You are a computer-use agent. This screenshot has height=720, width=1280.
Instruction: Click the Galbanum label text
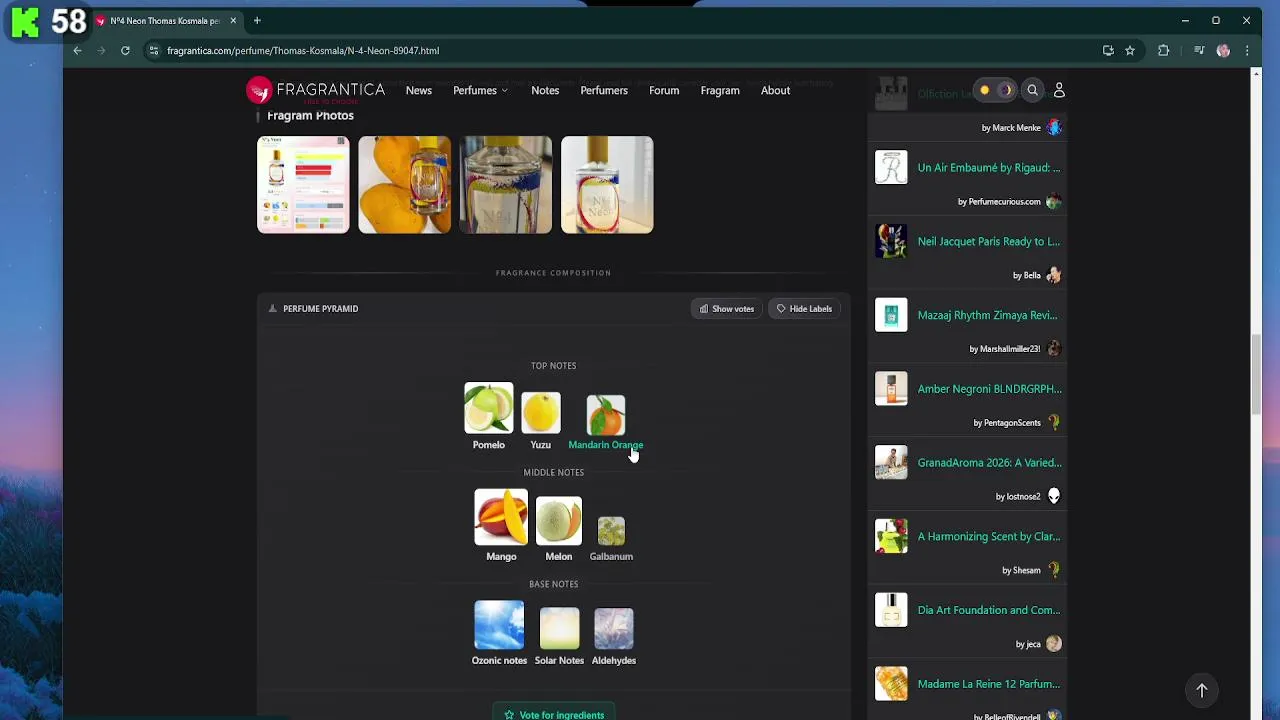click(x=611, y=557)
